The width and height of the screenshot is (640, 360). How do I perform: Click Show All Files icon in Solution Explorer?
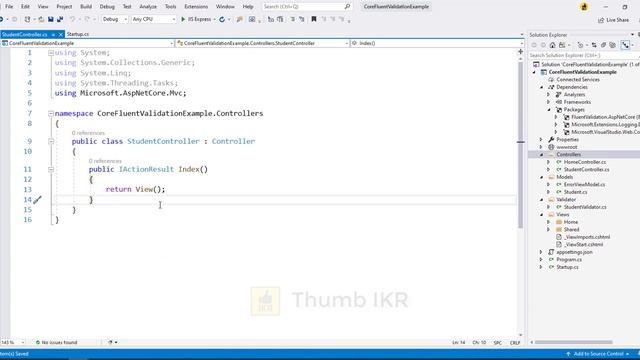(x=612, y=45)
